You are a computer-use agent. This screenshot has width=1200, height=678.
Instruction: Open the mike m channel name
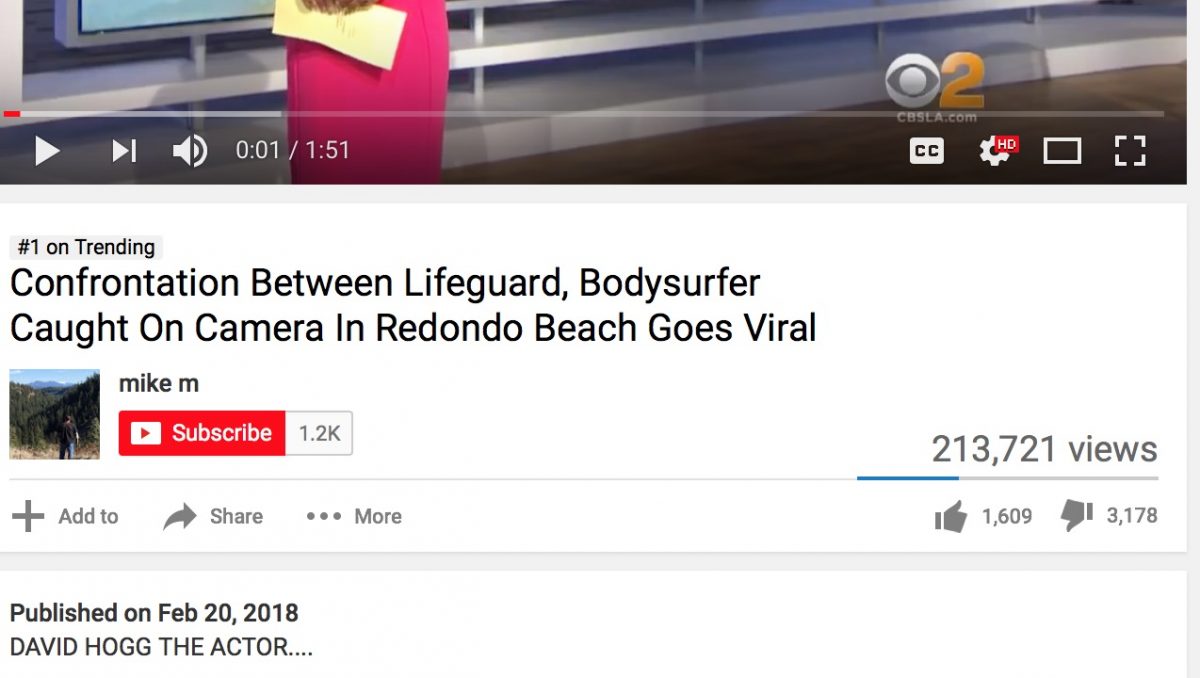tap(159, 384)
